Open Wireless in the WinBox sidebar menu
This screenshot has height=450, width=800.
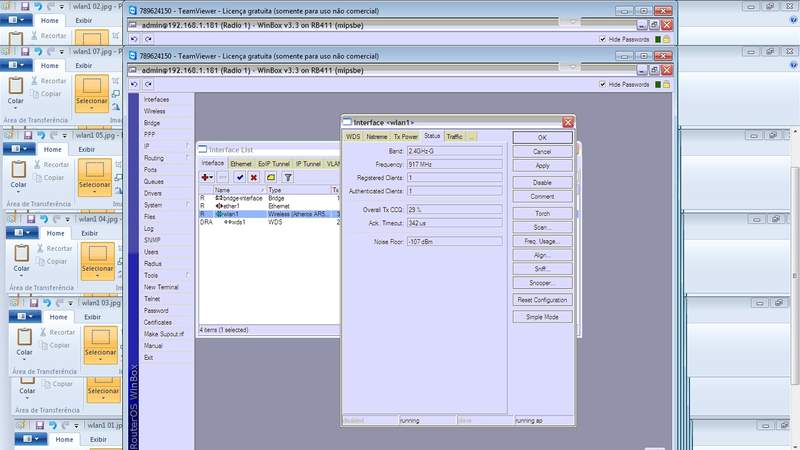(155, 111)
